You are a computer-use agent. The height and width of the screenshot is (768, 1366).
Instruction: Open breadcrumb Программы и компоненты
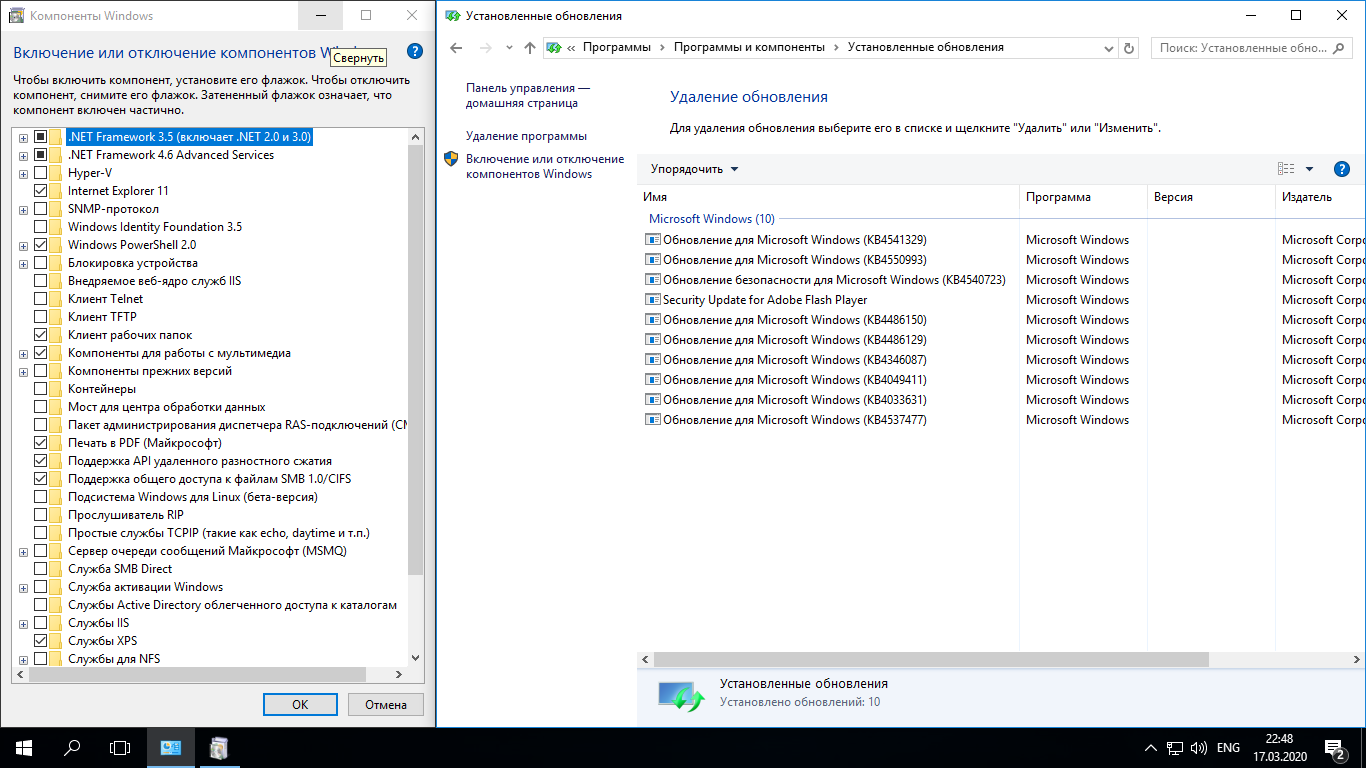749,47
